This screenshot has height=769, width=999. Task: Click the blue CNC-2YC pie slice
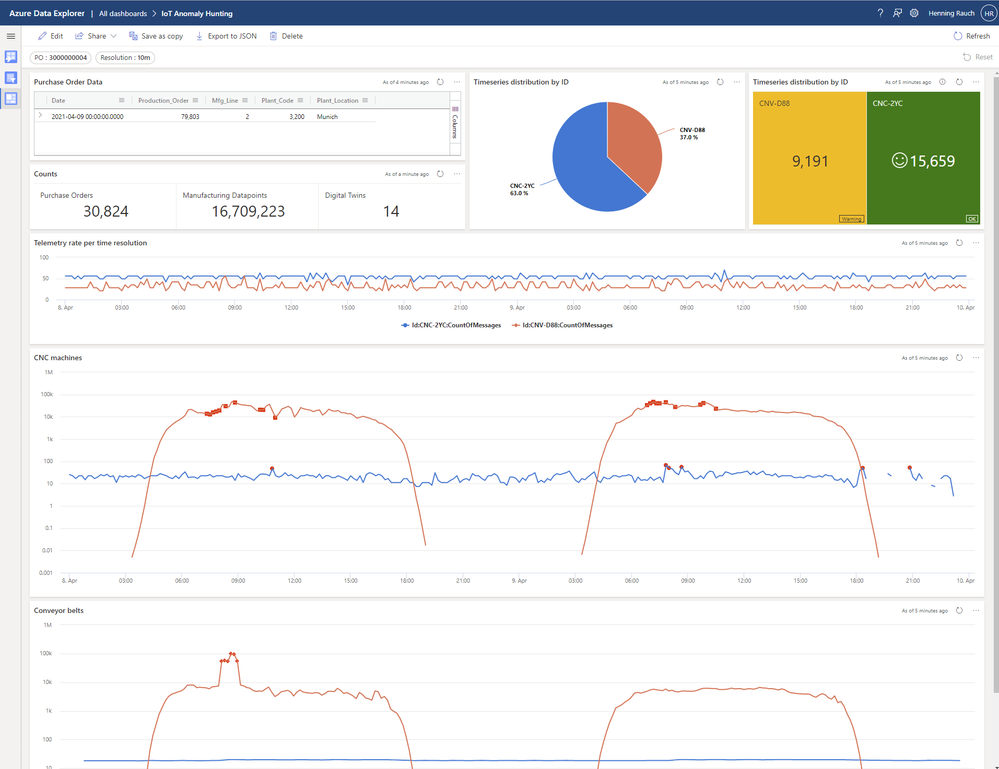pos(583,167)
